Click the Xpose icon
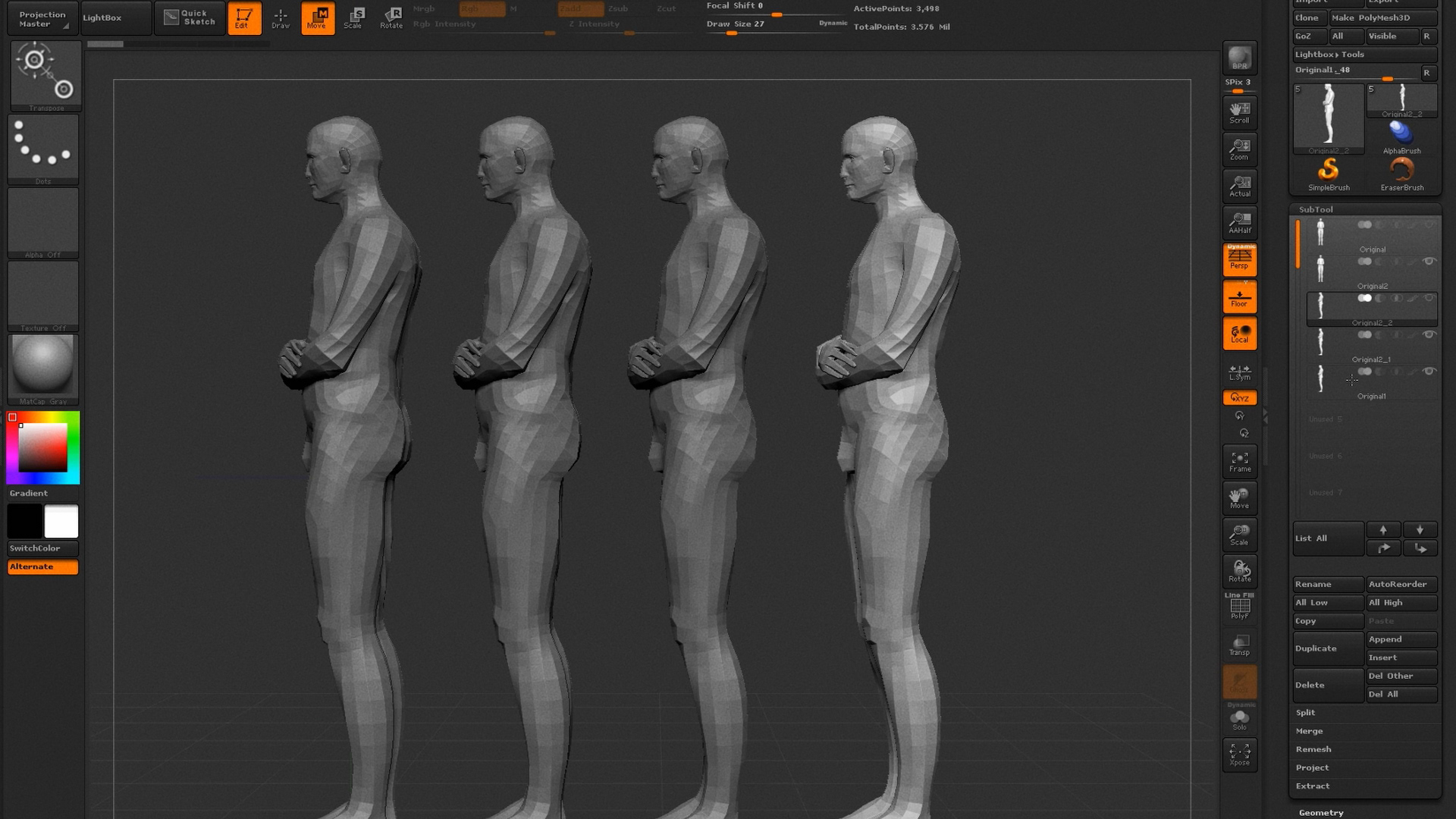1456x819 pixels. click(1239, 755)
